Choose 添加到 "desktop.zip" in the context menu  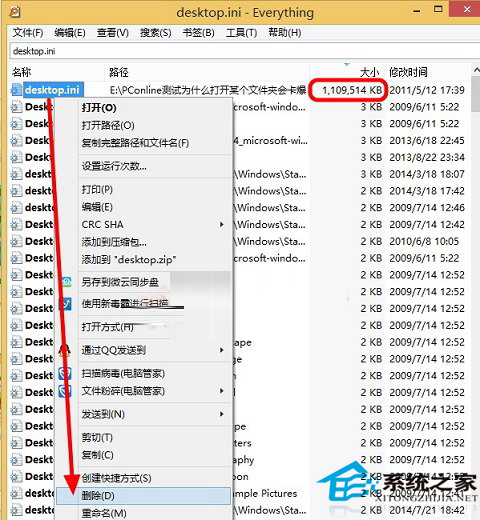pyautogui.click(x=129, y=259)
